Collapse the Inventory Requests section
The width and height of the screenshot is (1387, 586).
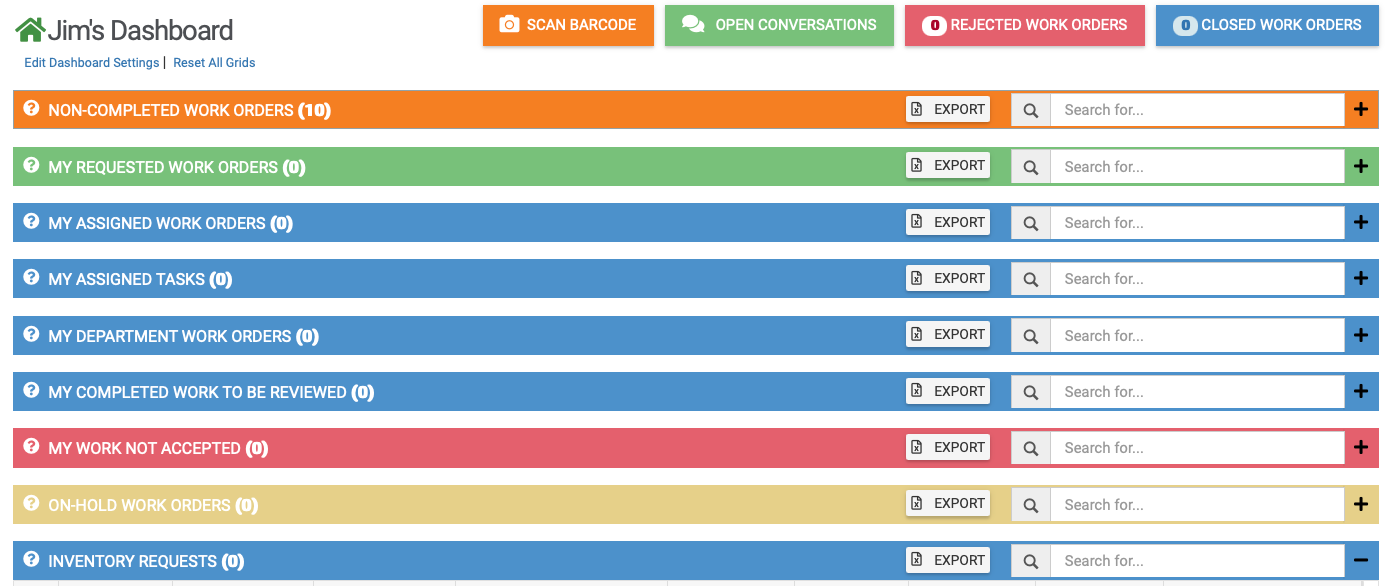pos(1360,561)
